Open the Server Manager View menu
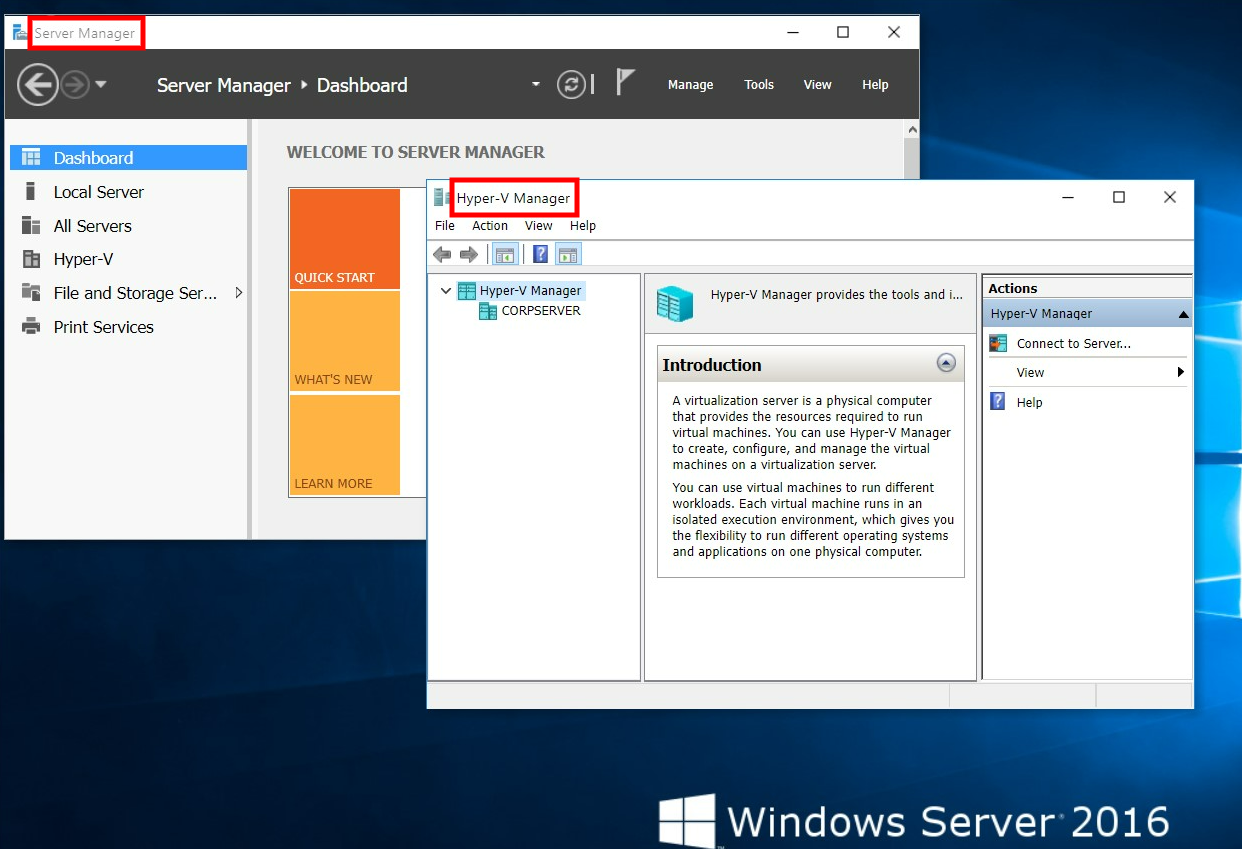This screenshot has height=849, width=1242. point(817,85)
